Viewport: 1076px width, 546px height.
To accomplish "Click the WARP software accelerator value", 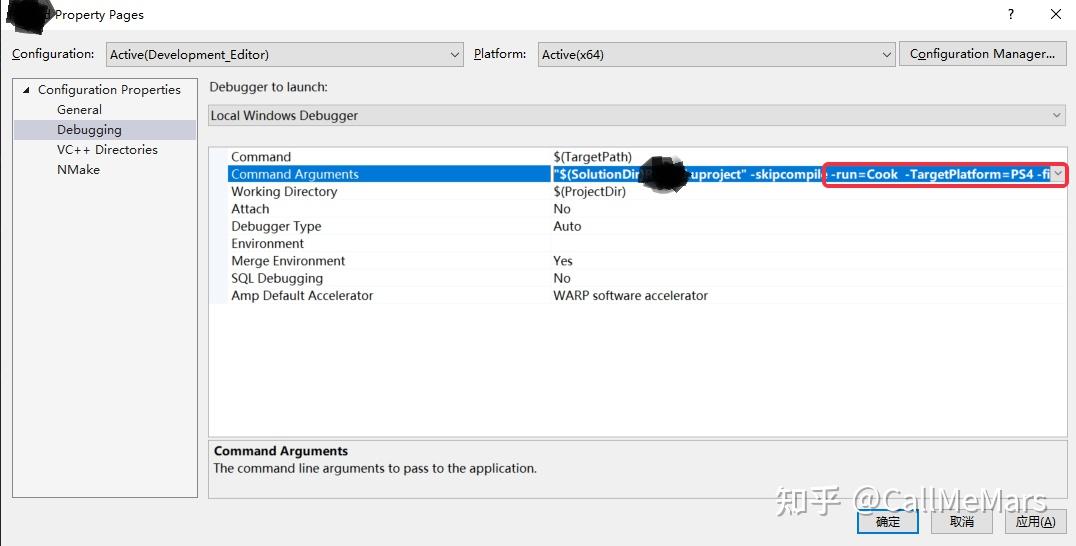I will [631, 296].
